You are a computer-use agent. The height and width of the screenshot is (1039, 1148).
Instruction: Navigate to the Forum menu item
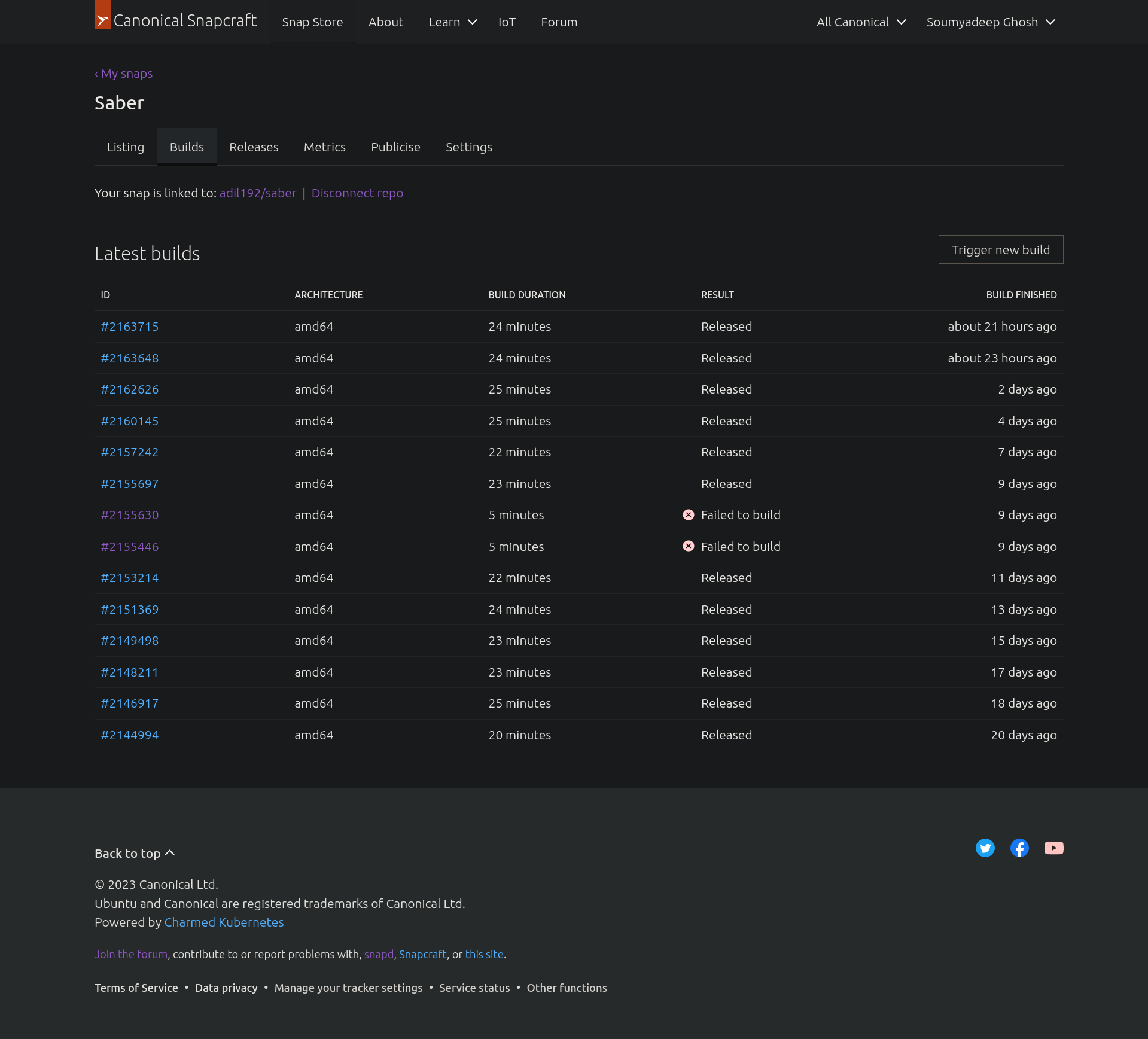(x=559, y=22)
